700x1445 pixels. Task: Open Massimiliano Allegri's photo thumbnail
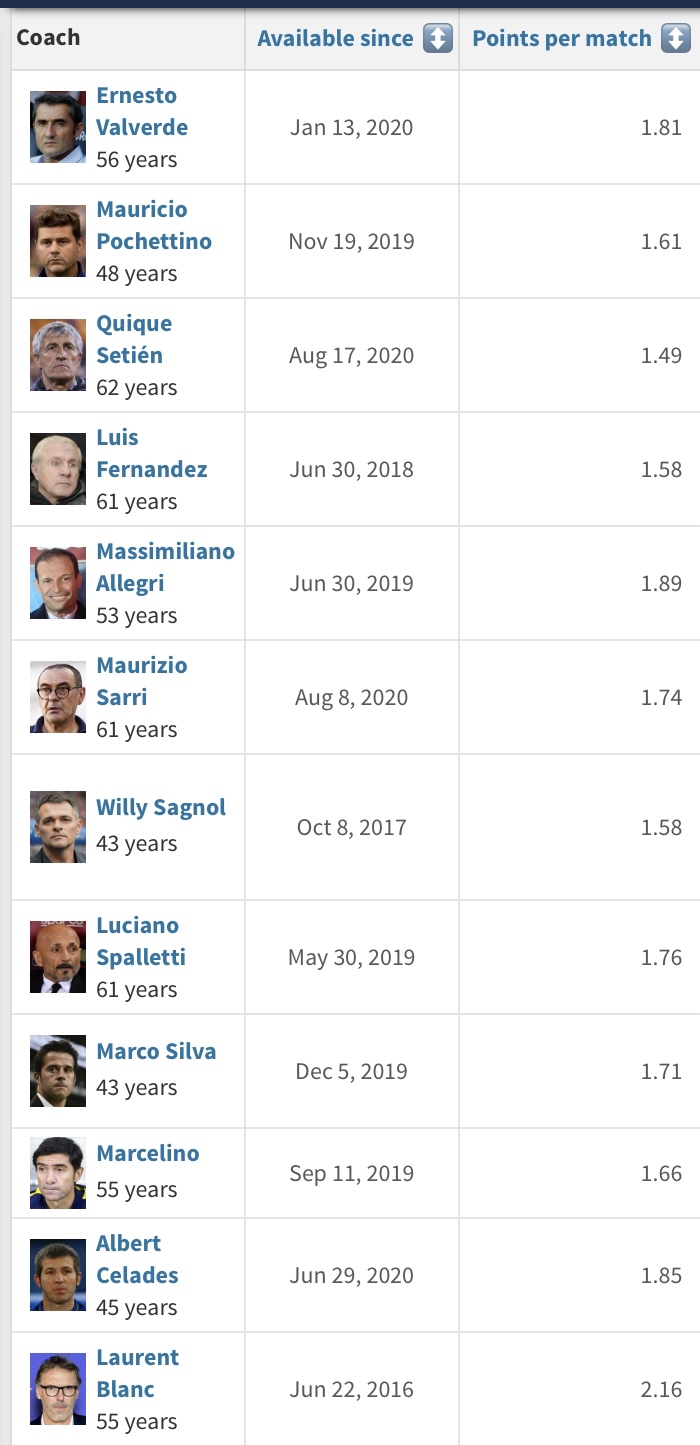pos(58,583)
